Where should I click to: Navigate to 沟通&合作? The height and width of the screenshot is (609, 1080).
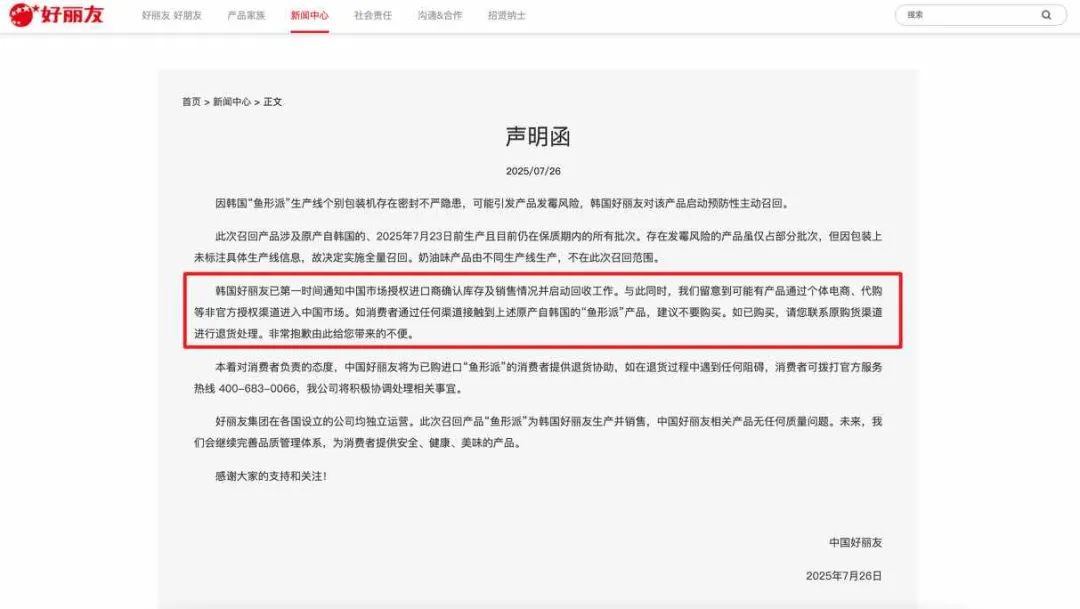440,16
